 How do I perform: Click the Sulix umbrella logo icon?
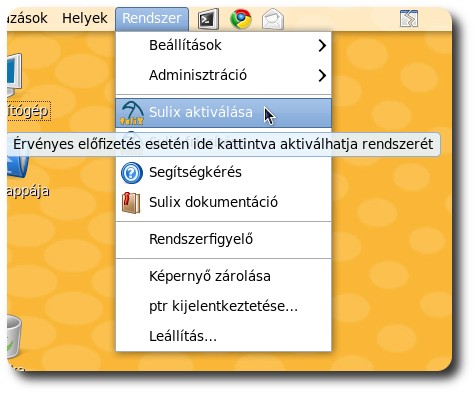pyautogui.click(x=132, y=113)
